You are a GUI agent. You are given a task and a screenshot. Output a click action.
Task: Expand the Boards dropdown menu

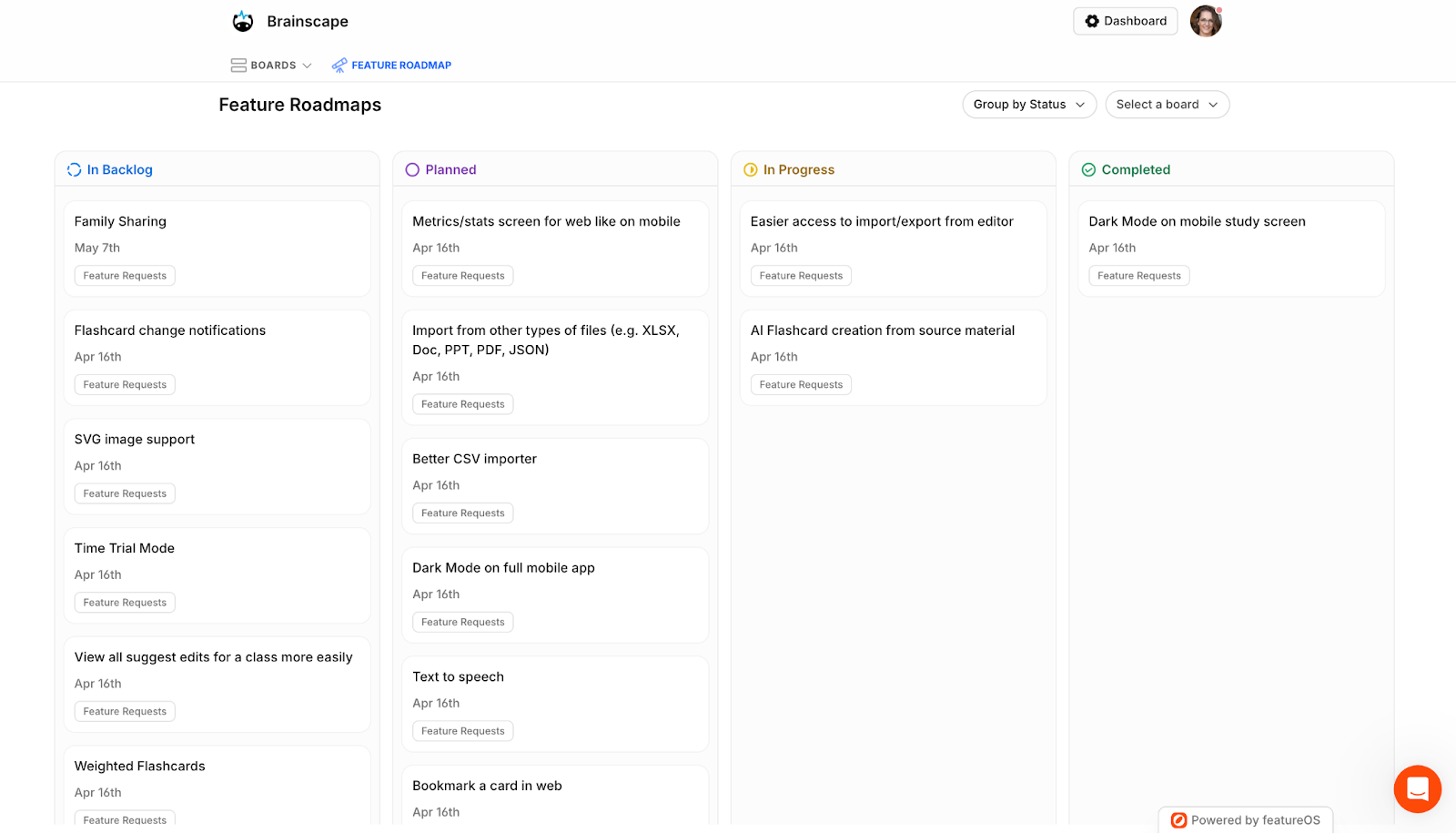click(x=271, y=66)
